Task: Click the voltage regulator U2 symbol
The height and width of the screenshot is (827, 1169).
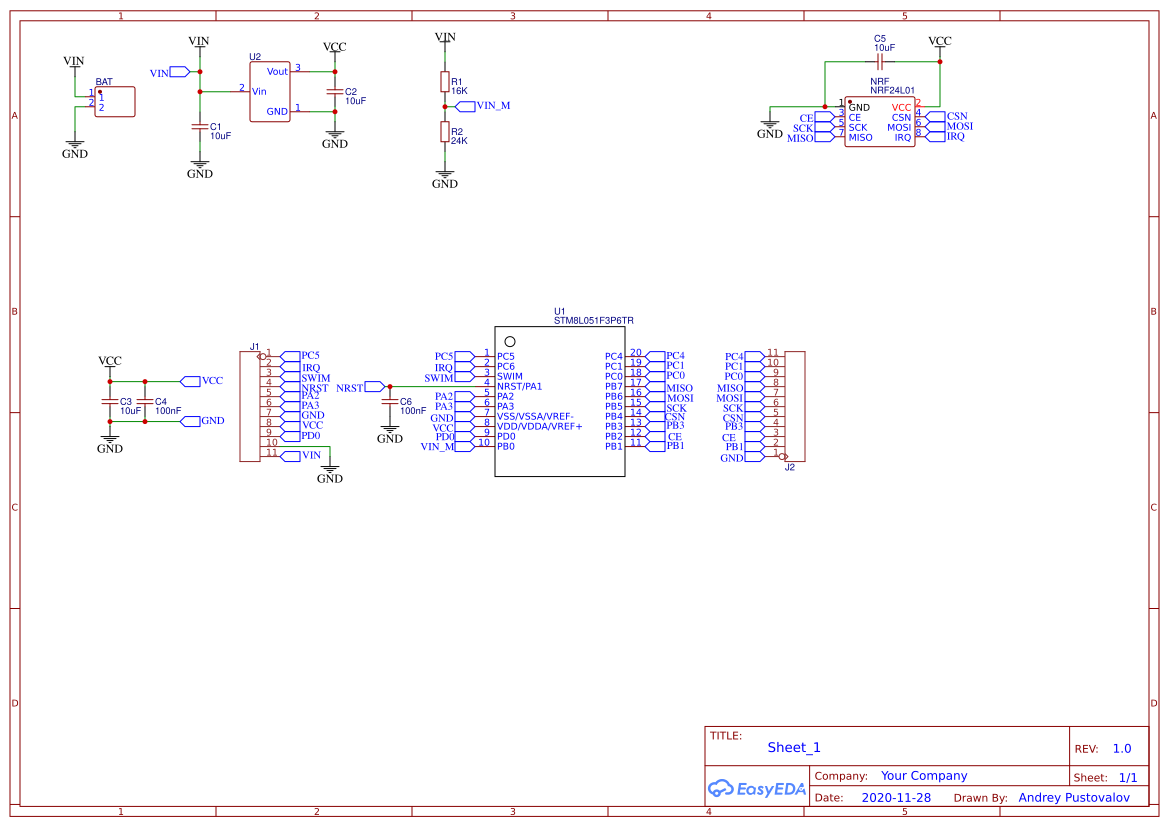Action: click(270, 90)
